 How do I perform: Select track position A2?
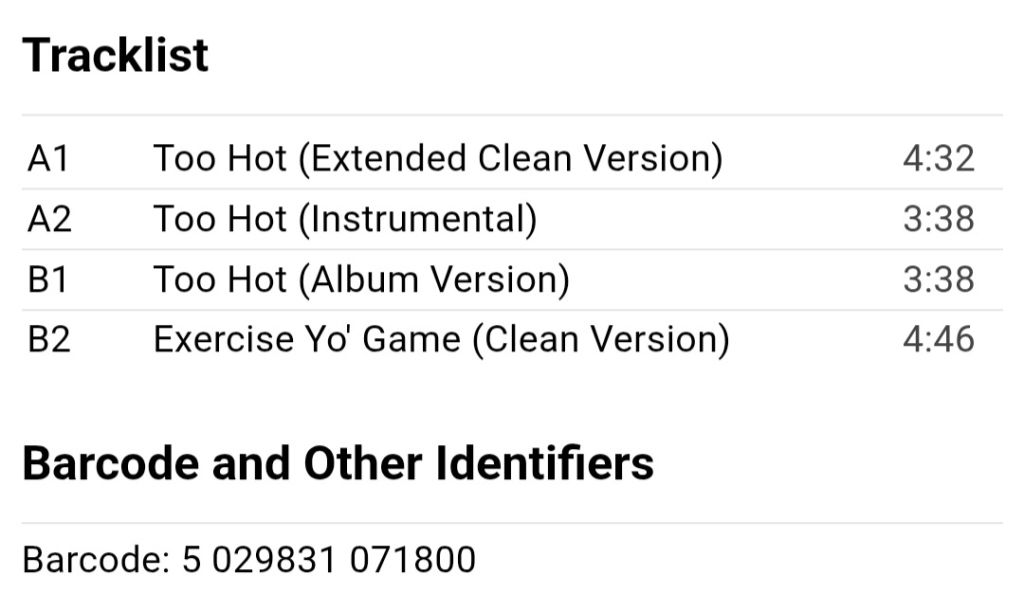(50, 219)
